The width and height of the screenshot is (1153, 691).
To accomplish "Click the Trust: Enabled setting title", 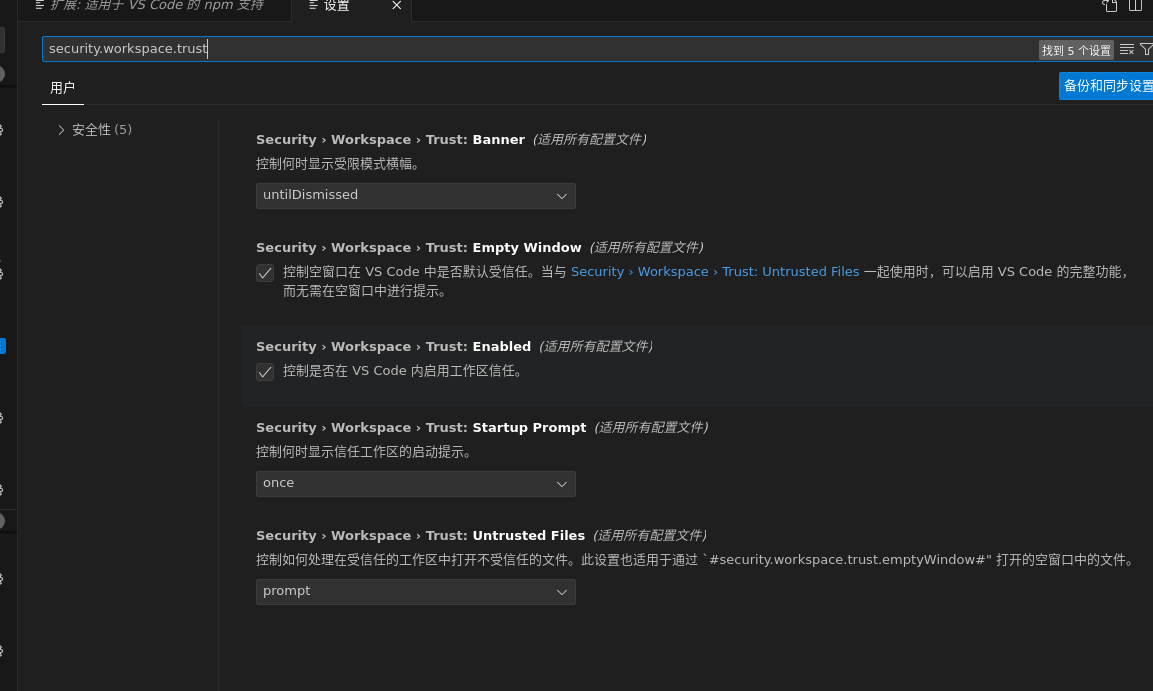I will (x=393, y=347).
